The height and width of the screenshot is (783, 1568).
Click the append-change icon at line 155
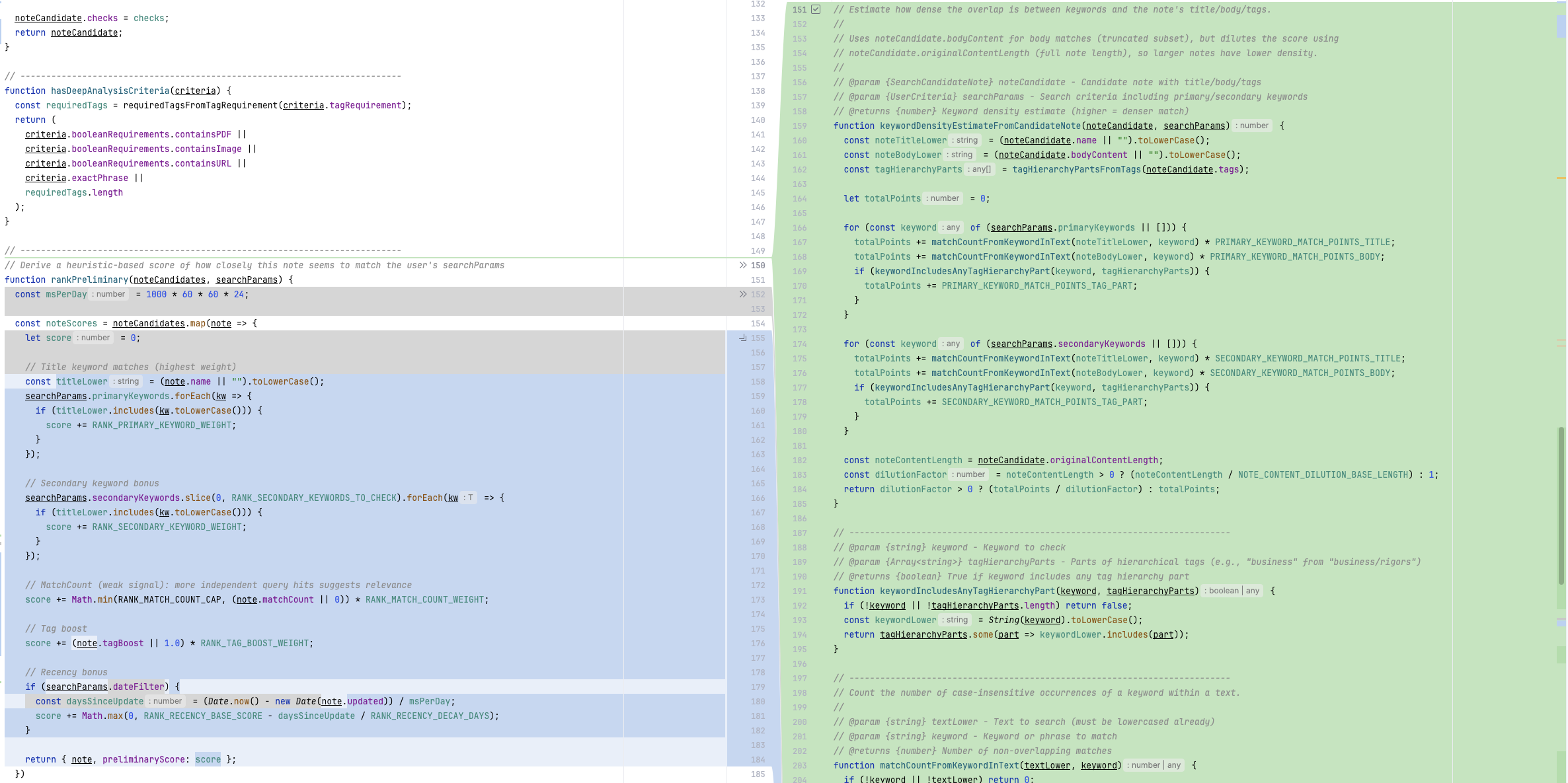(x=742, y=338)
